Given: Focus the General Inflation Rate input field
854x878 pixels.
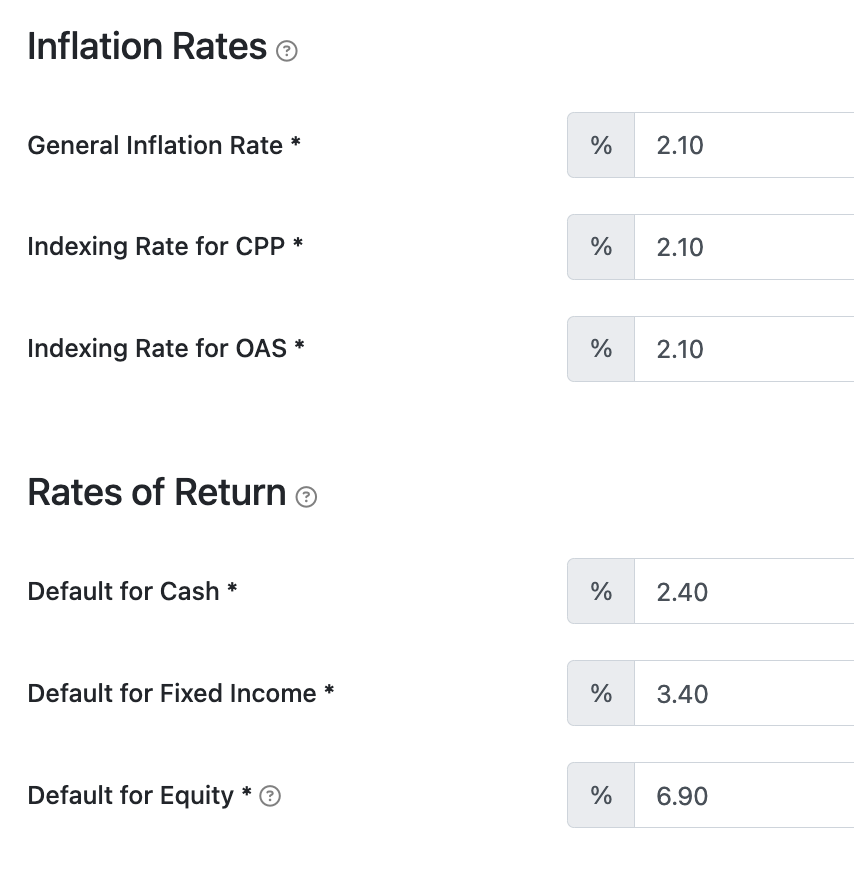Looking at the screenshot, I should pos(744,145).
